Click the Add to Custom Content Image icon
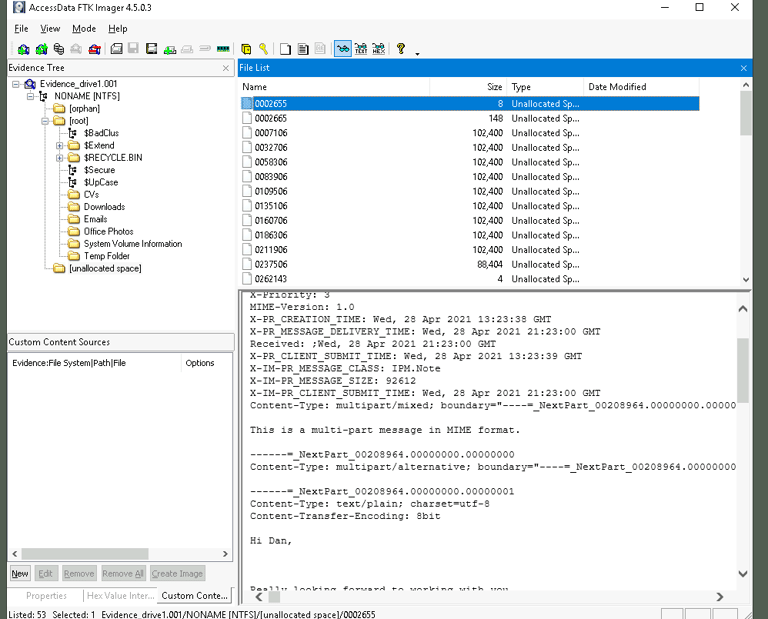This screenshot has height=619, width=768. pos(169,49)
